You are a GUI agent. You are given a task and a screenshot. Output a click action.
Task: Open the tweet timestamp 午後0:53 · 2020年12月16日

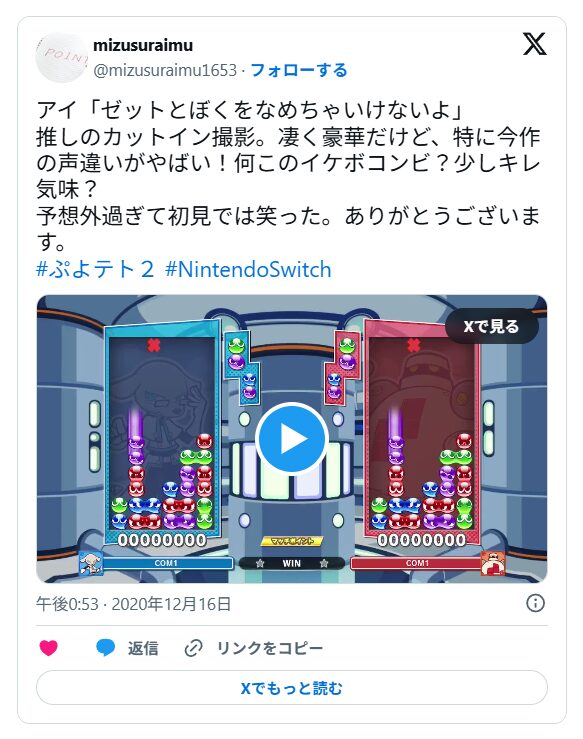(134, 604)
